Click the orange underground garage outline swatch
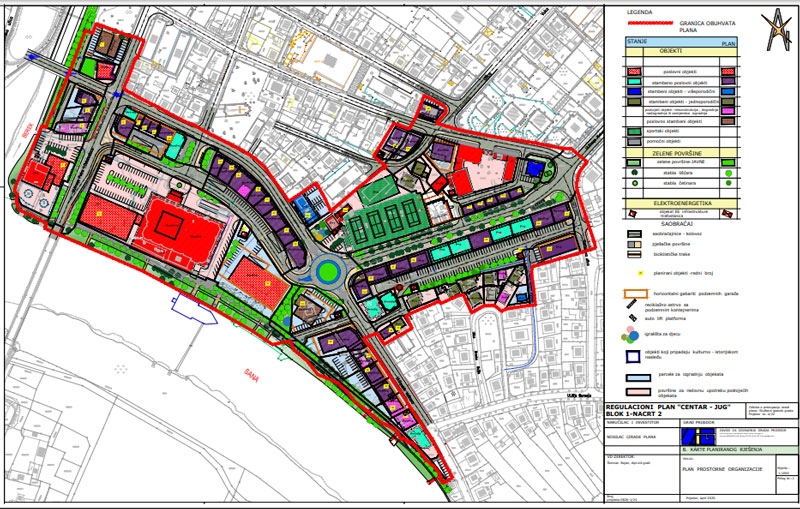Image resolution: width=800 pixels, height=509 pixels. click(635, 293)
